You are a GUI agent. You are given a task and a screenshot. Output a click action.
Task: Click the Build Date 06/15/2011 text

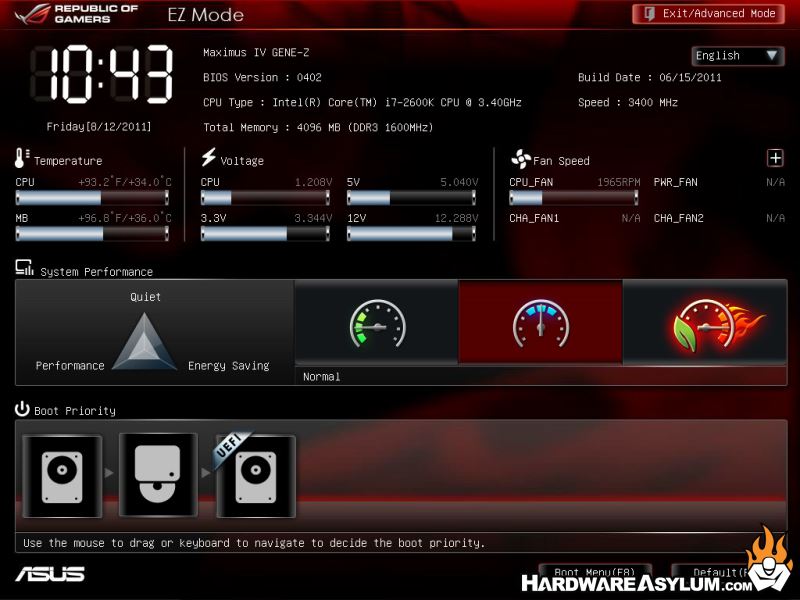point(649,78)
